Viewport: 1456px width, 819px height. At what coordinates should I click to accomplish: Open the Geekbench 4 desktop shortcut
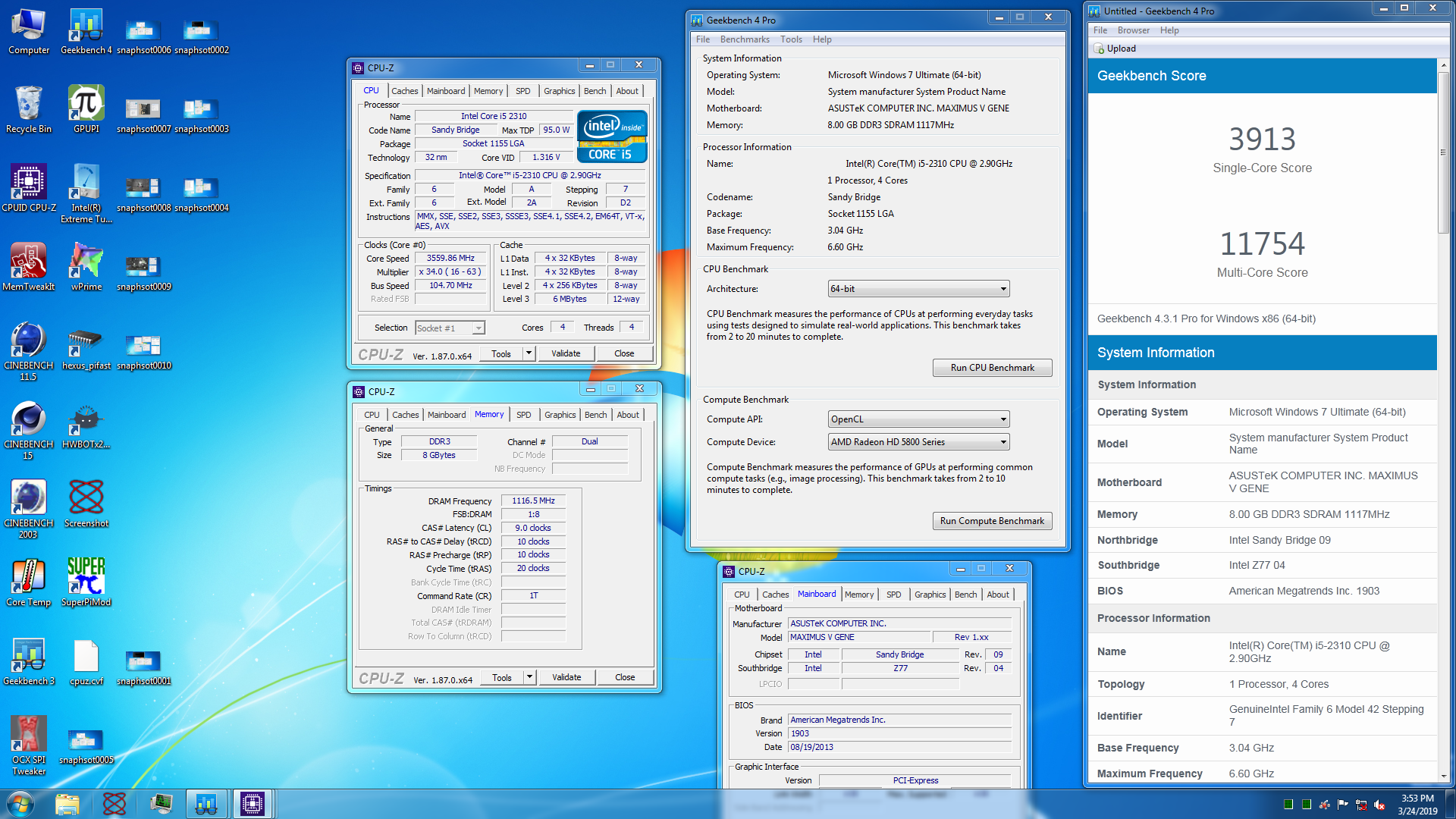(86, 32)
